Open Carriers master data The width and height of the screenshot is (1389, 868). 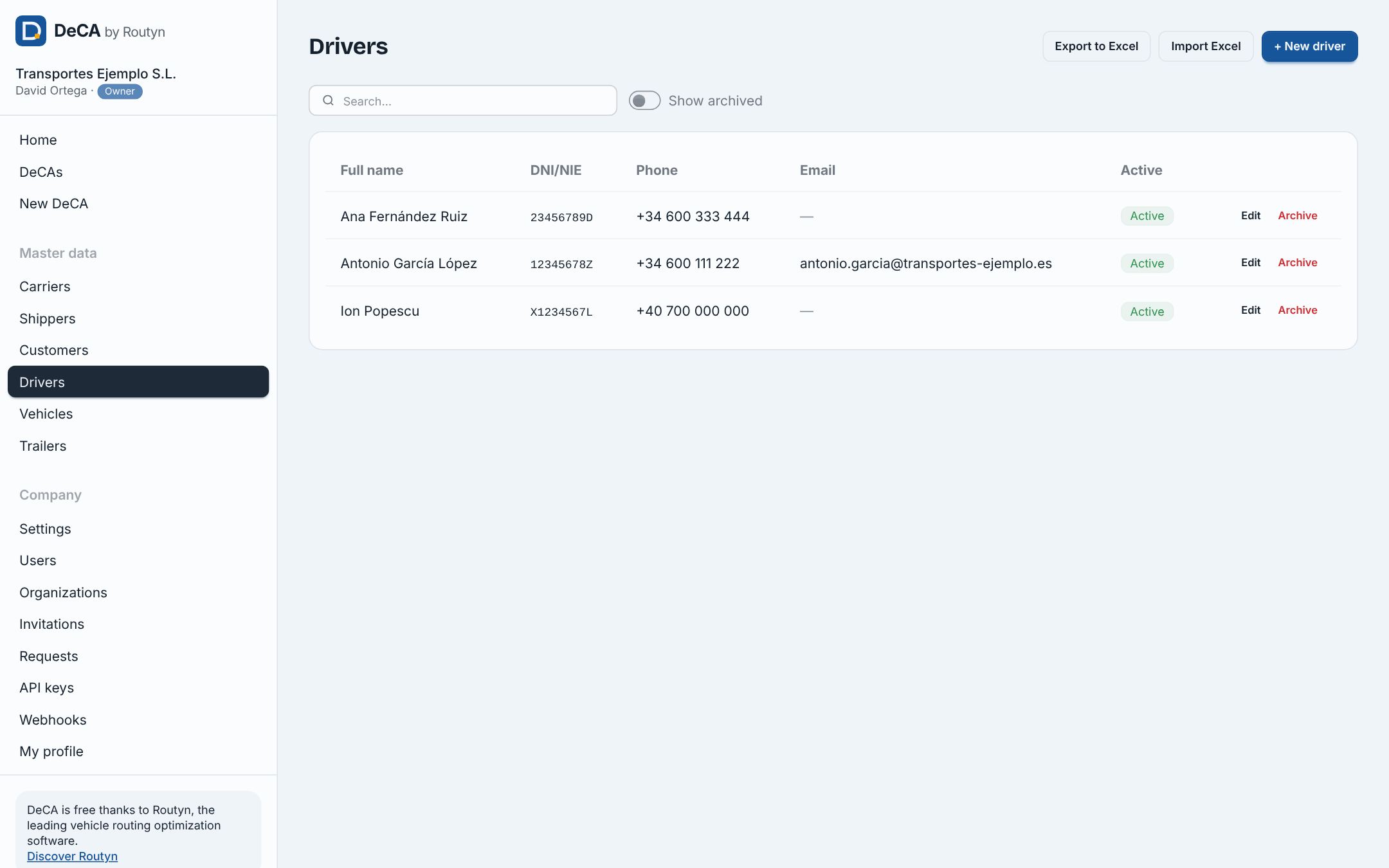tap(138, 287)
